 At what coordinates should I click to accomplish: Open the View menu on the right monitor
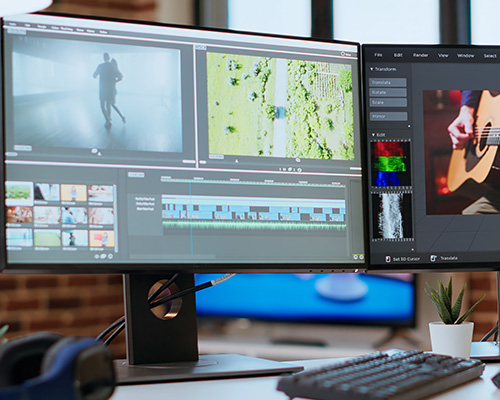(443, 55)
